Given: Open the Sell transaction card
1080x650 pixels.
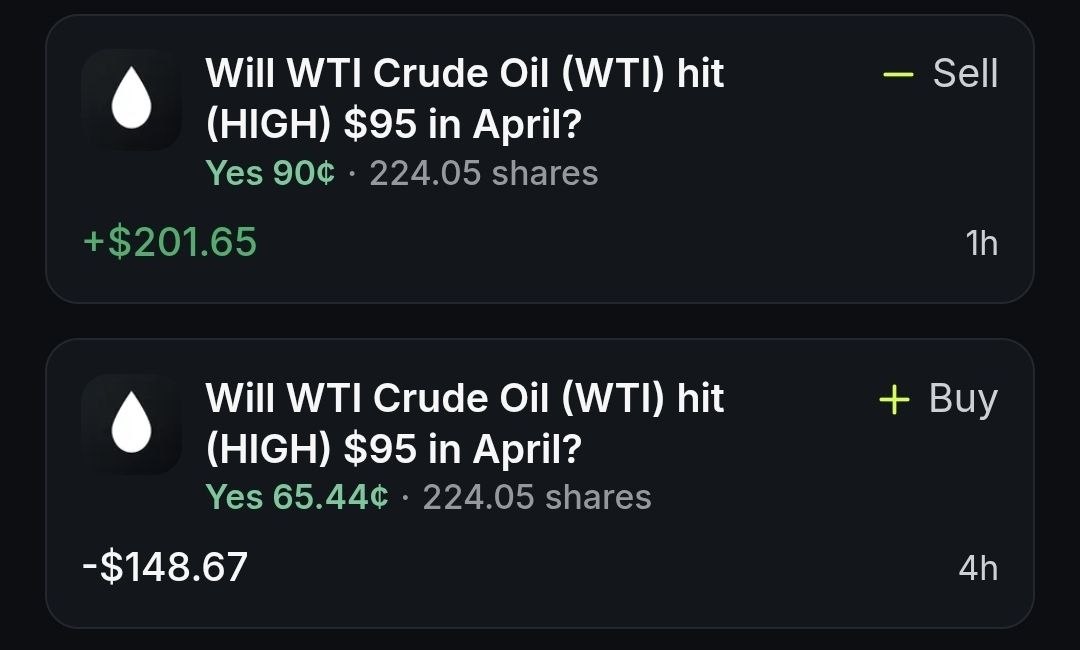Looking at the screenshot, I should coord(540,159).
